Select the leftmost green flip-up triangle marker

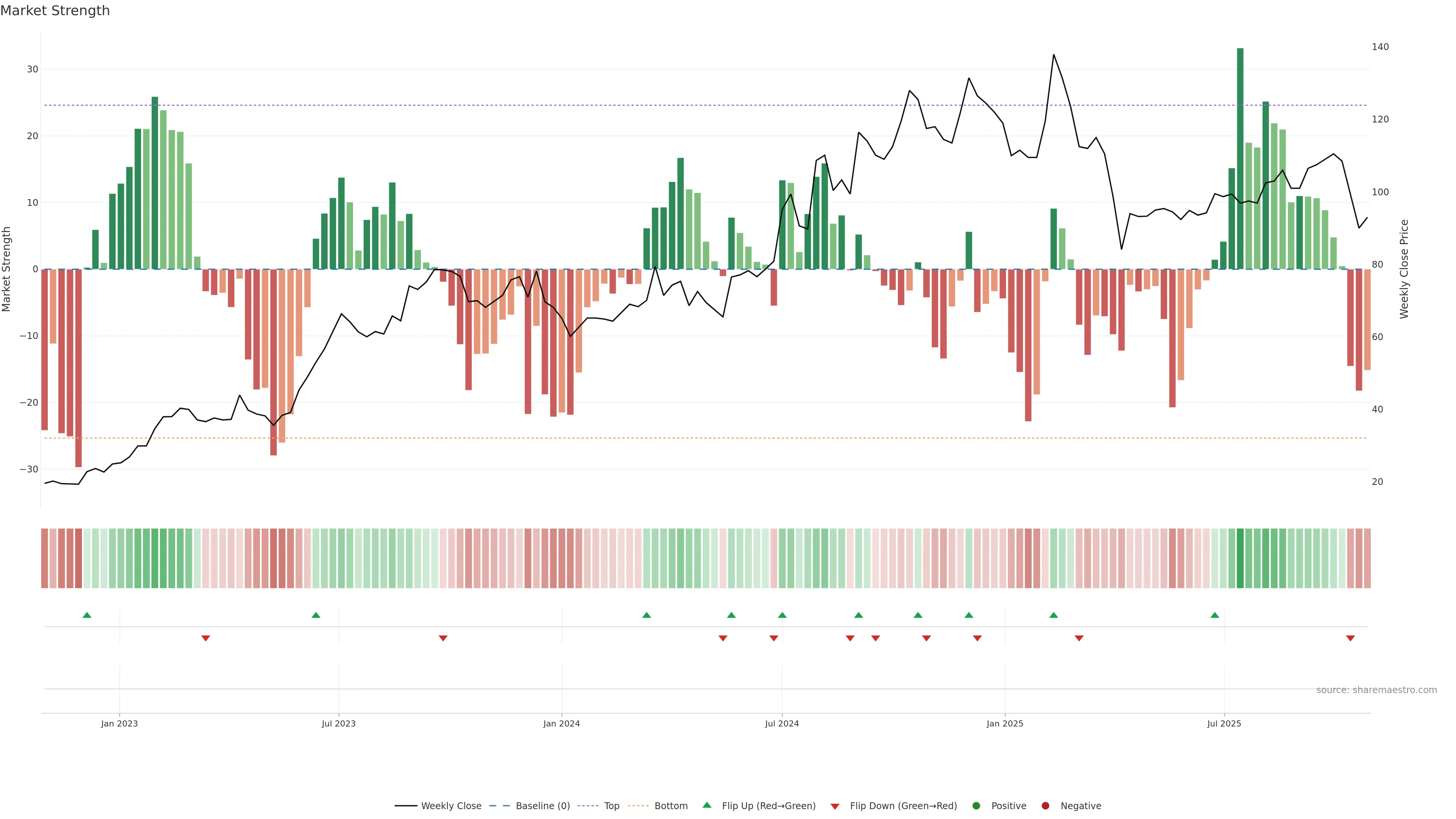[87, 615]
